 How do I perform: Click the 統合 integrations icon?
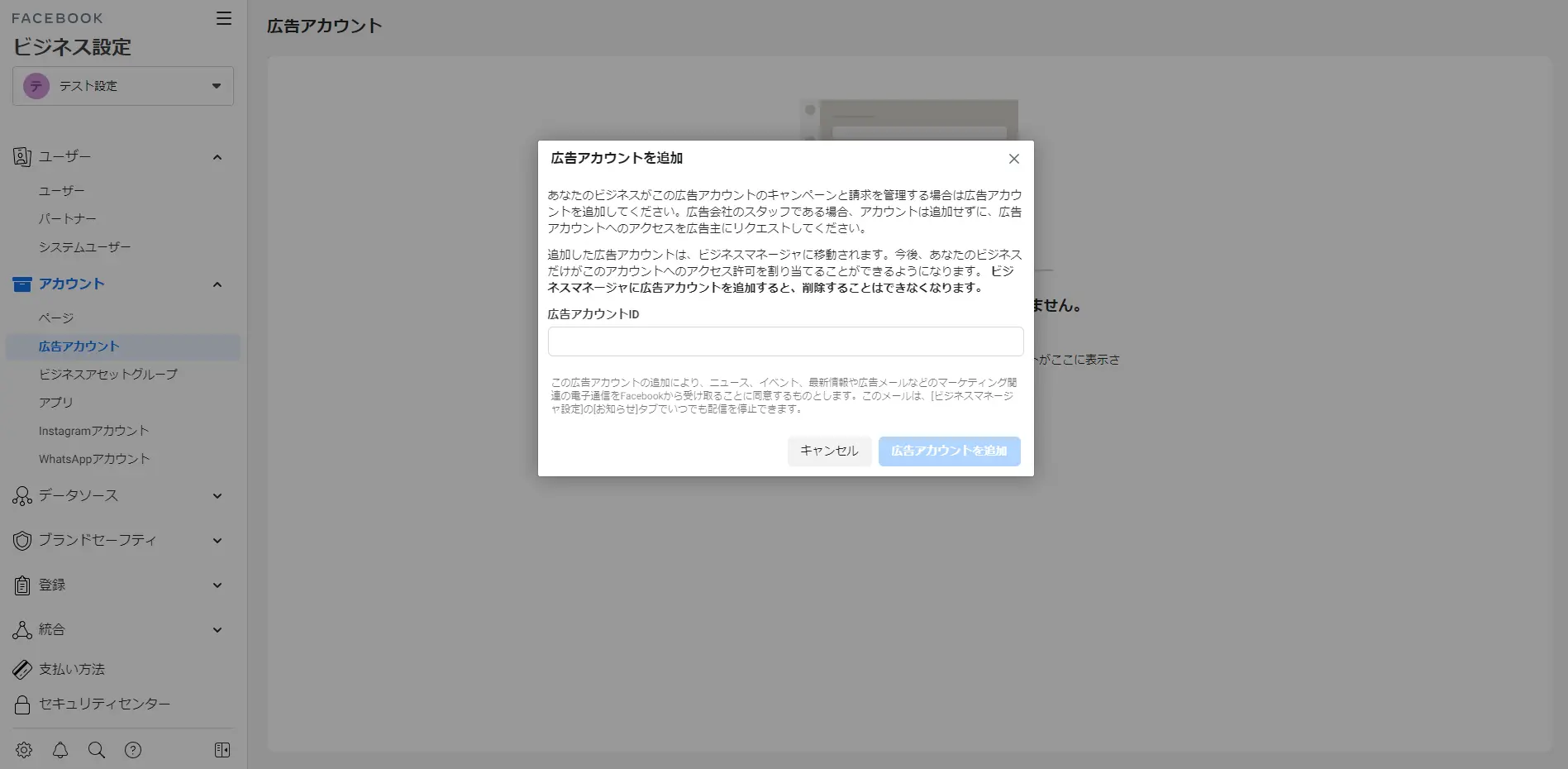[x=22, y=630]
